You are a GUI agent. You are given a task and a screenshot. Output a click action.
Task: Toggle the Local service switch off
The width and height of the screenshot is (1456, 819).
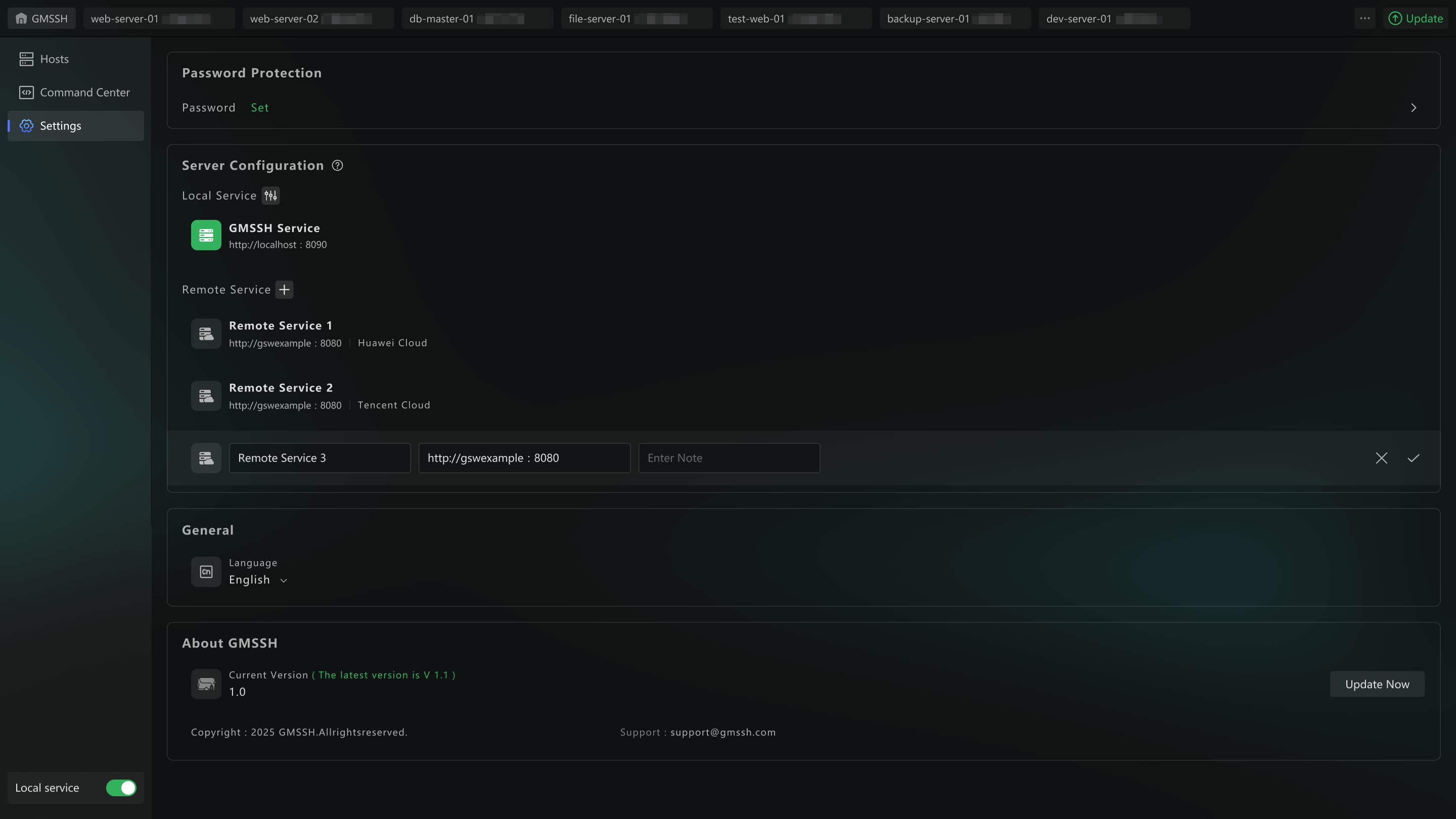121,788
